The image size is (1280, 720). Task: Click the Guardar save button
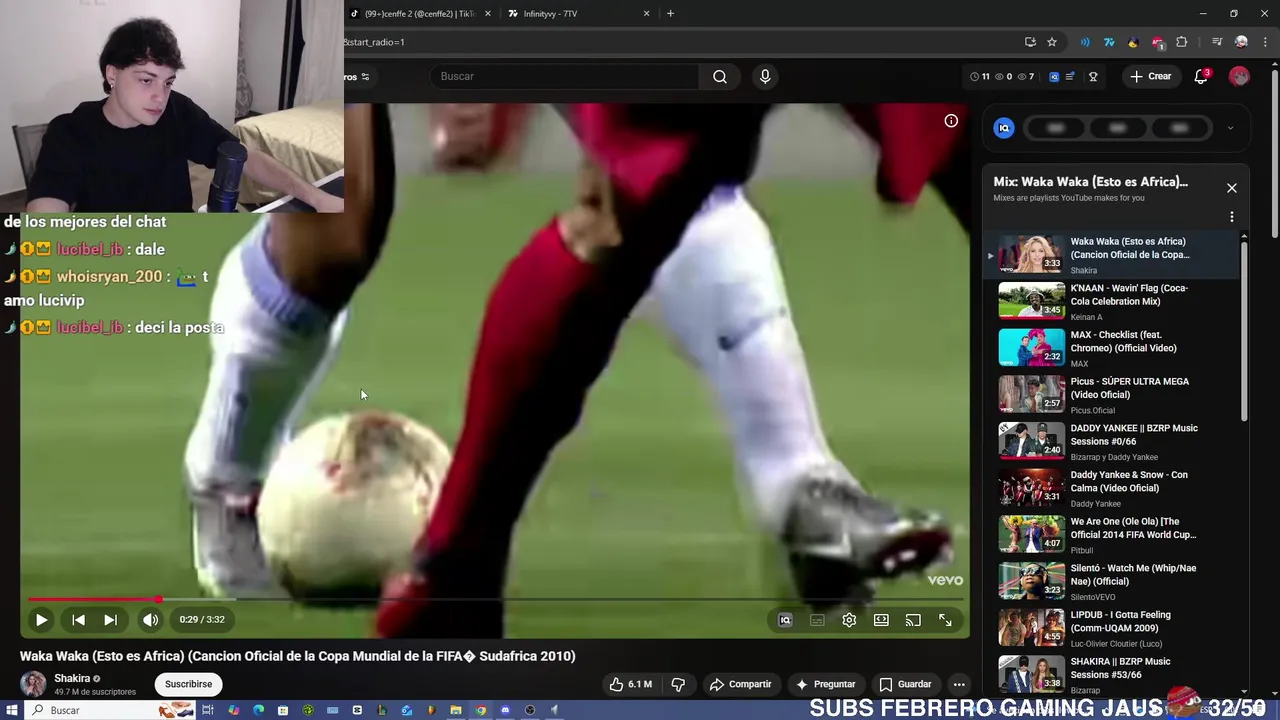tap(905, 684)
